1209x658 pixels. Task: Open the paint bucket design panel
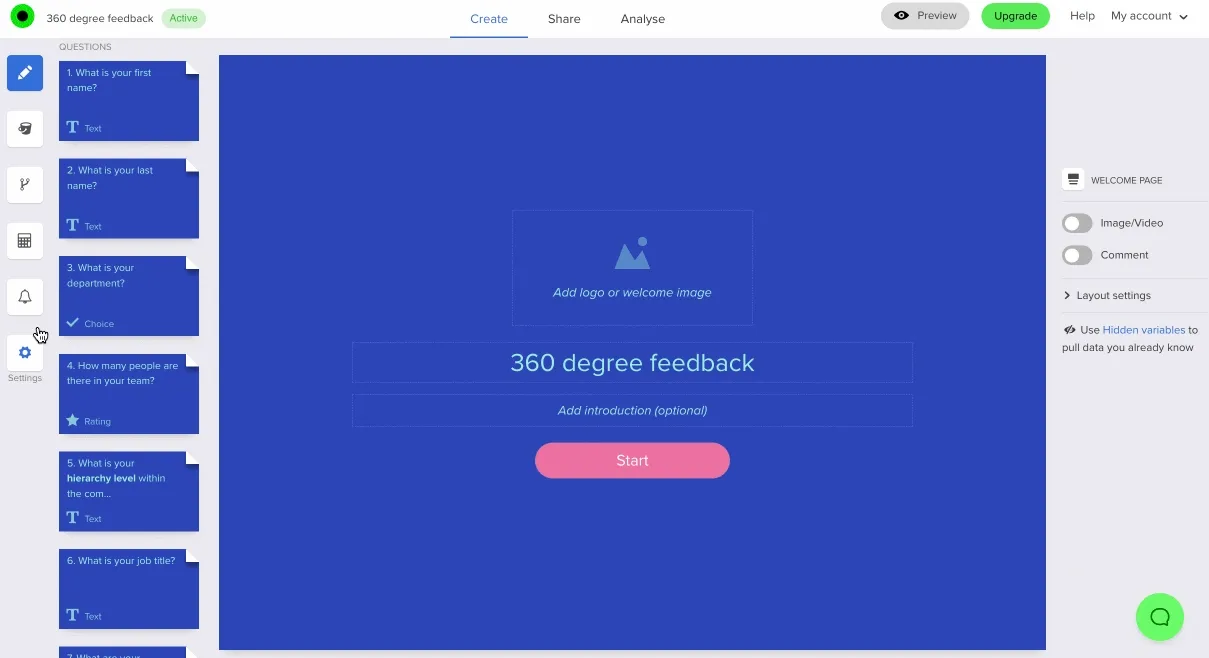[x=25, y=129]
